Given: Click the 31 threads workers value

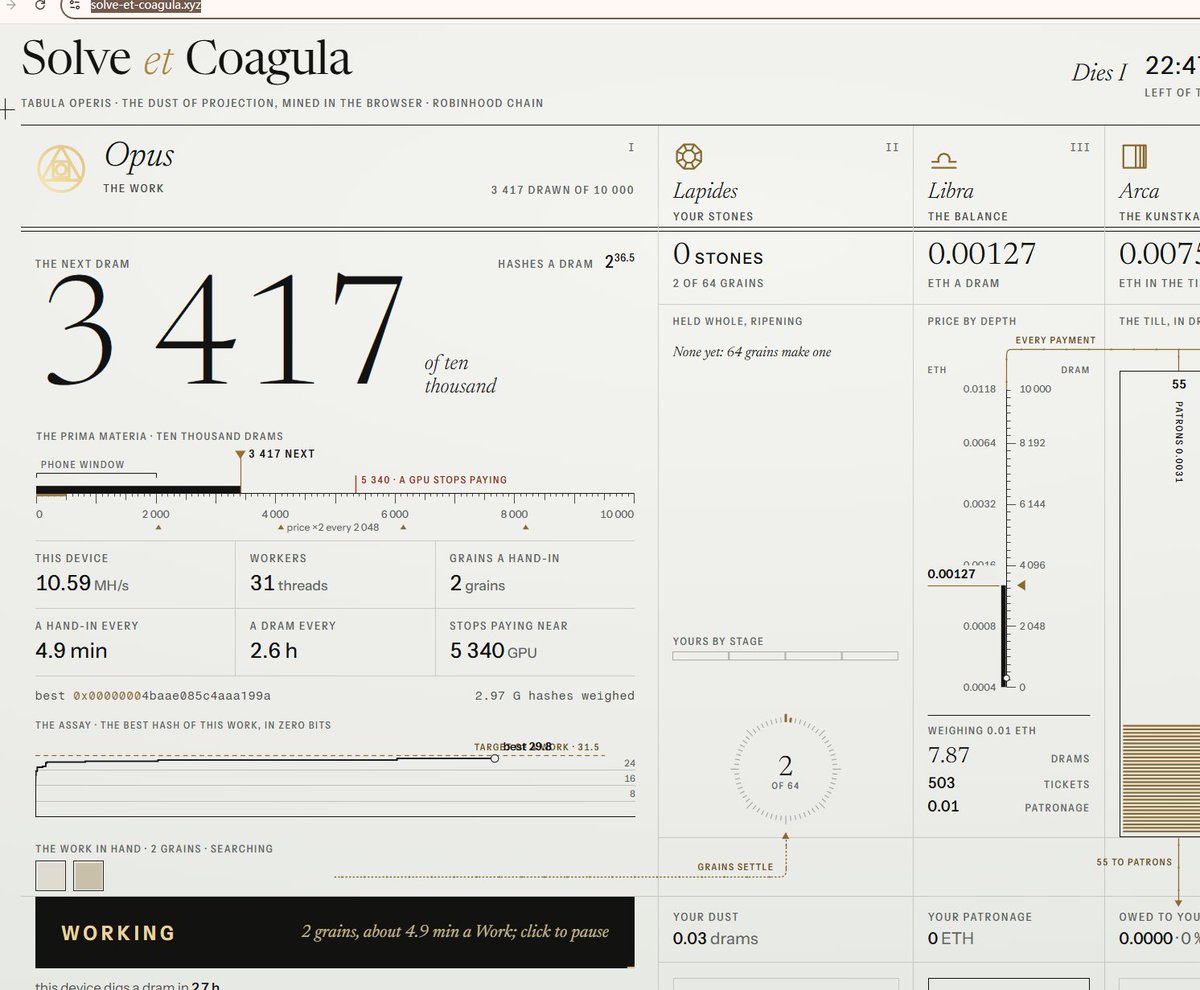Looking at the screenshot, I should point(288,584).
